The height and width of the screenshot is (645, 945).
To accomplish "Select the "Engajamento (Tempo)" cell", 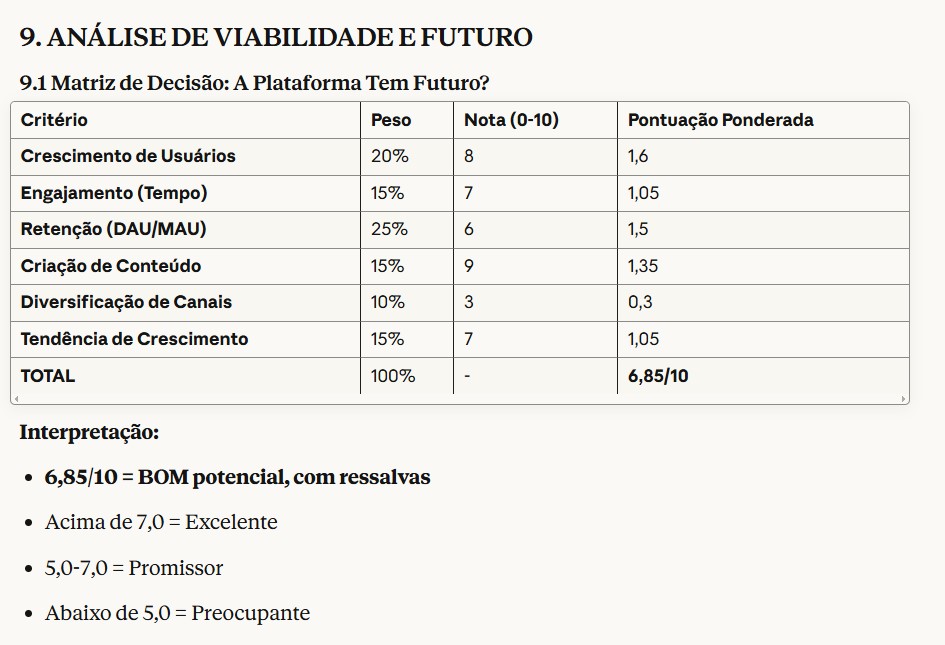I will [114, 193].
